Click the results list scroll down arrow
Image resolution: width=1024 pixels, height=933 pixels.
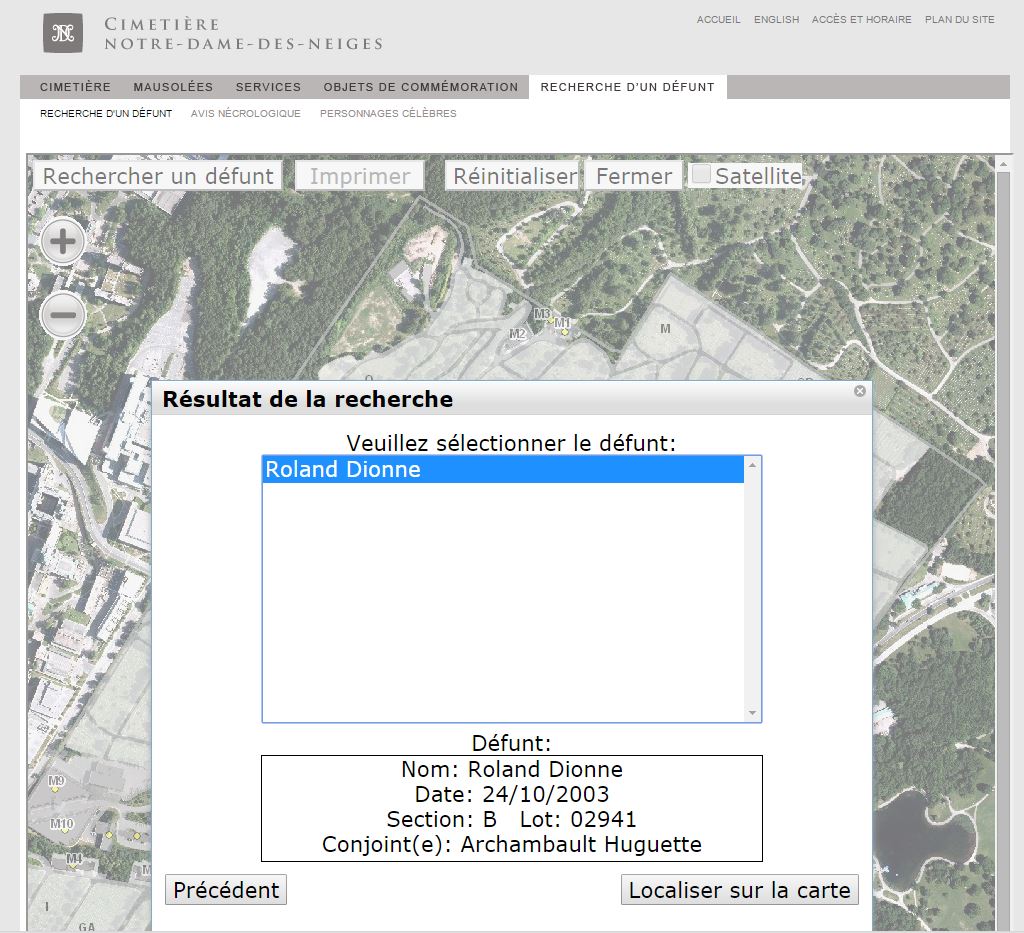point(752,713)
